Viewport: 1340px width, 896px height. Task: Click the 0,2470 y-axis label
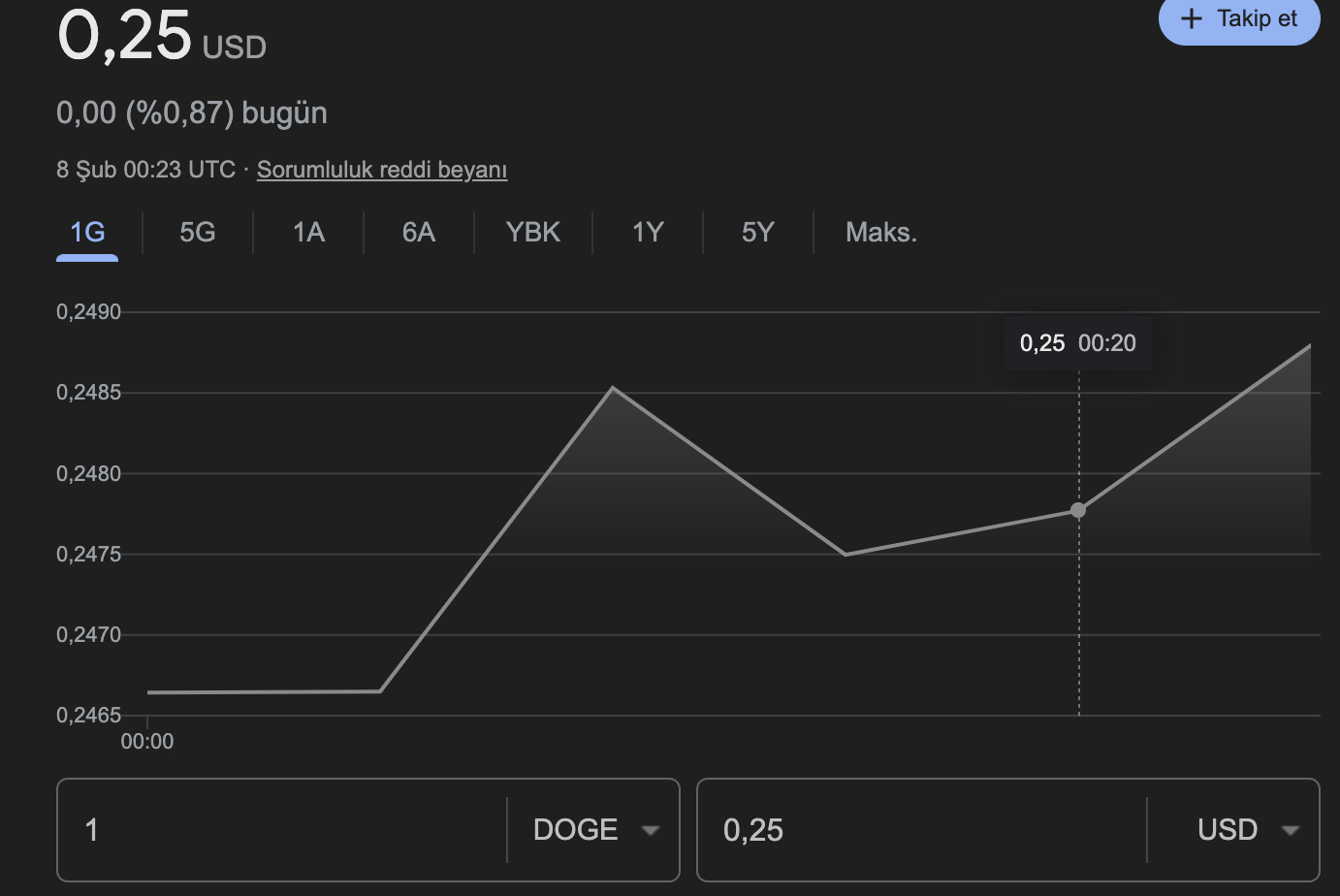pyautogui.click(x=89, y=635)
